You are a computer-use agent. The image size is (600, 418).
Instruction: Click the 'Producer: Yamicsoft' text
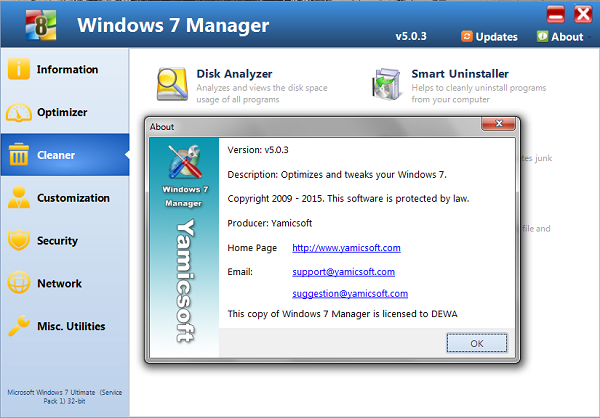[270, 223]
